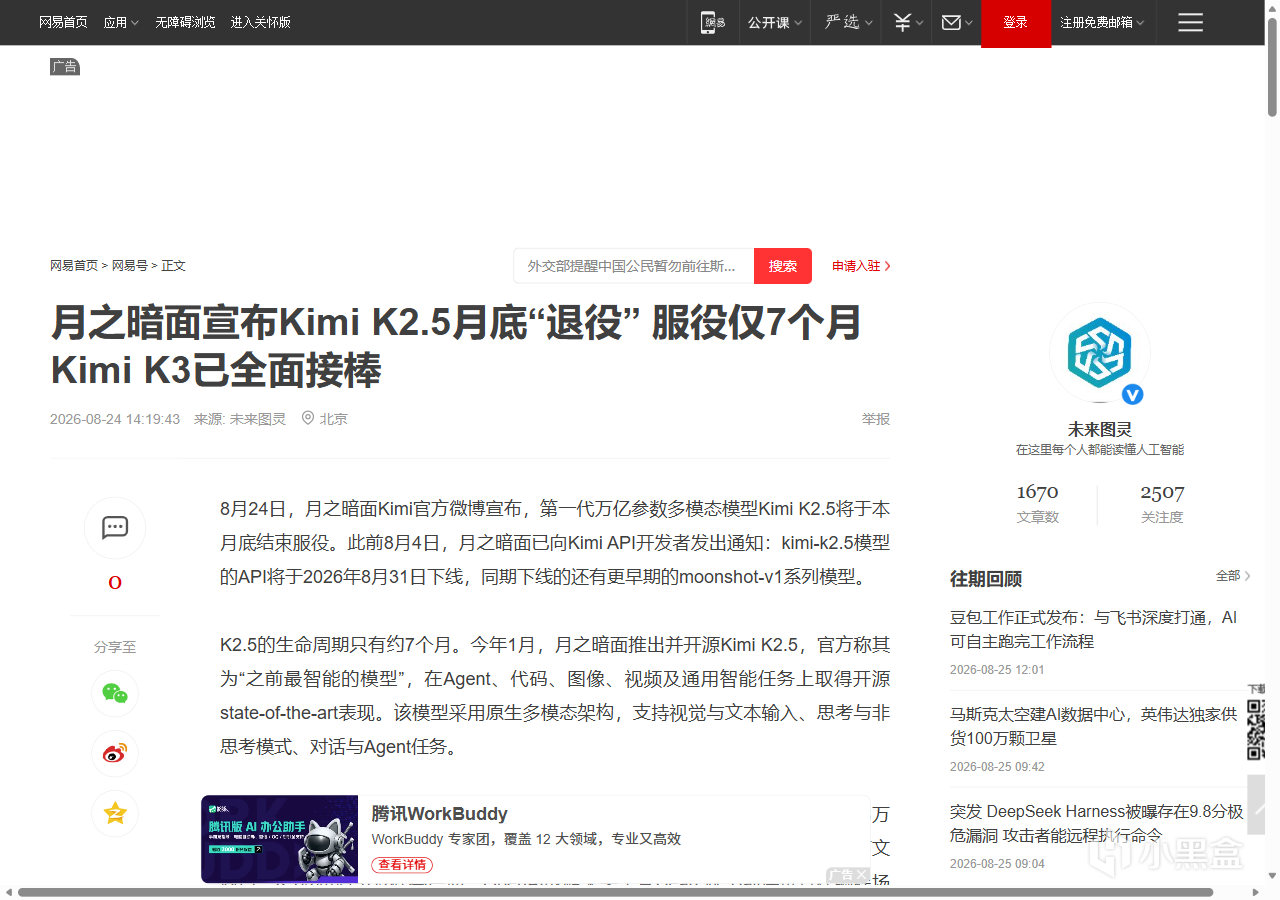
Task: Click the 2026-08-25 09:42 timestamp
Action: [997, 767]
